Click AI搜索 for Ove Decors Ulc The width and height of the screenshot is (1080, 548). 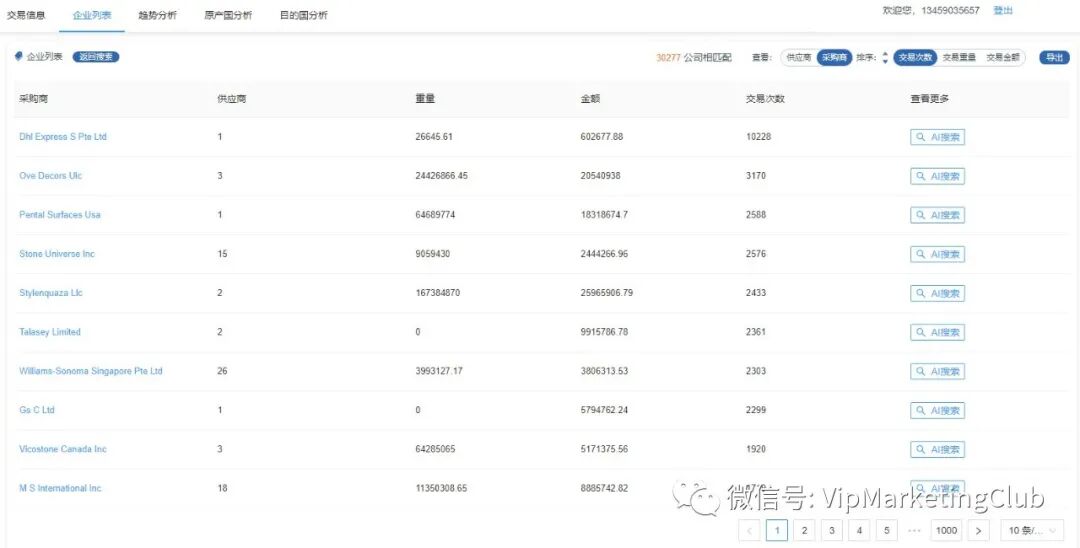937,176
